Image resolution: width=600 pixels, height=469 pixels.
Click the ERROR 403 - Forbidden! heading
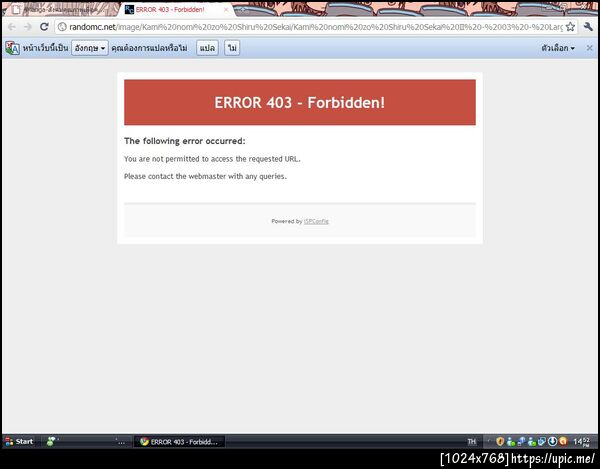coord(300,103)
